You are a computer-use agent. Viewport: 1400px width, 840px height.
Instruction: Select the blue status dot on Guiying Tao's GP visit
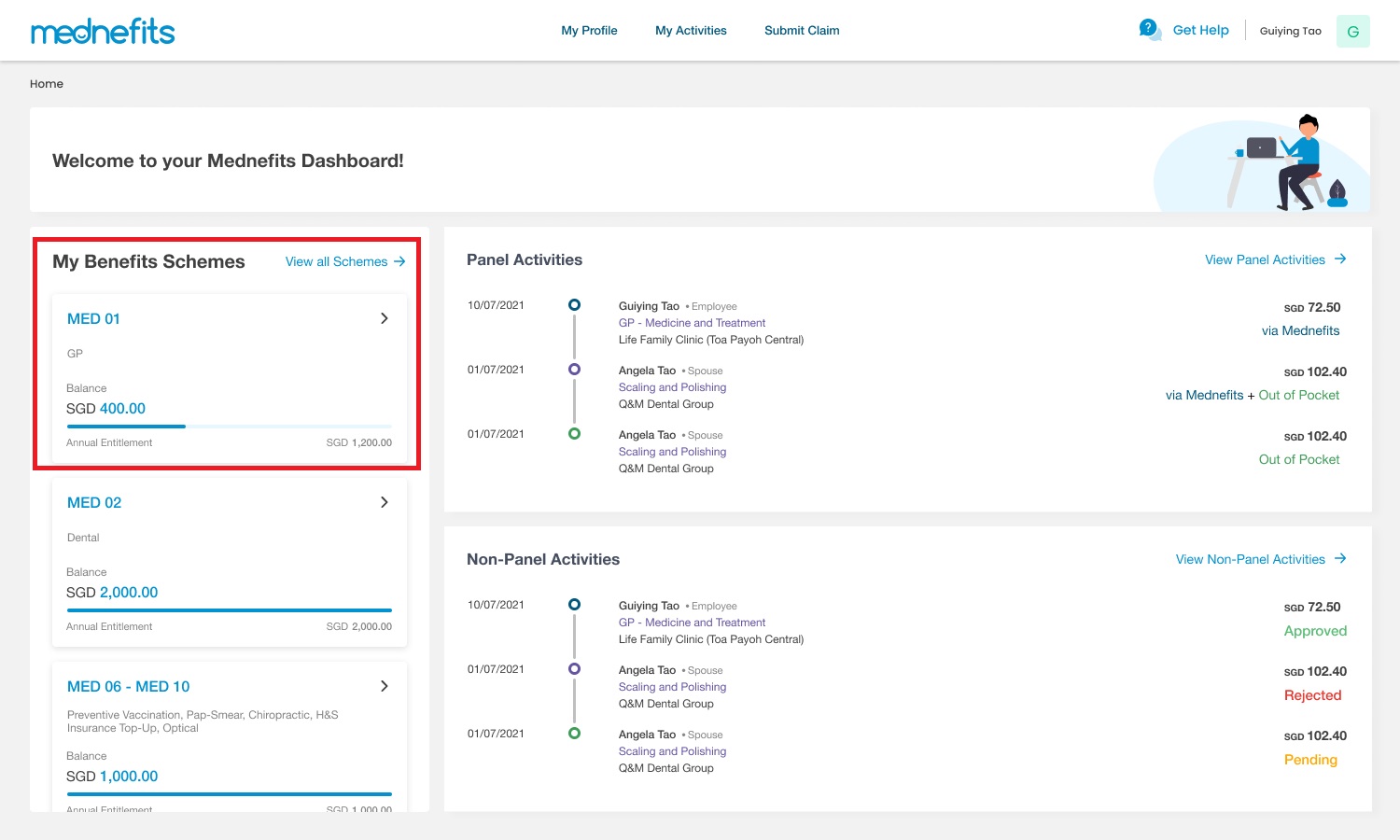[574, 304]
